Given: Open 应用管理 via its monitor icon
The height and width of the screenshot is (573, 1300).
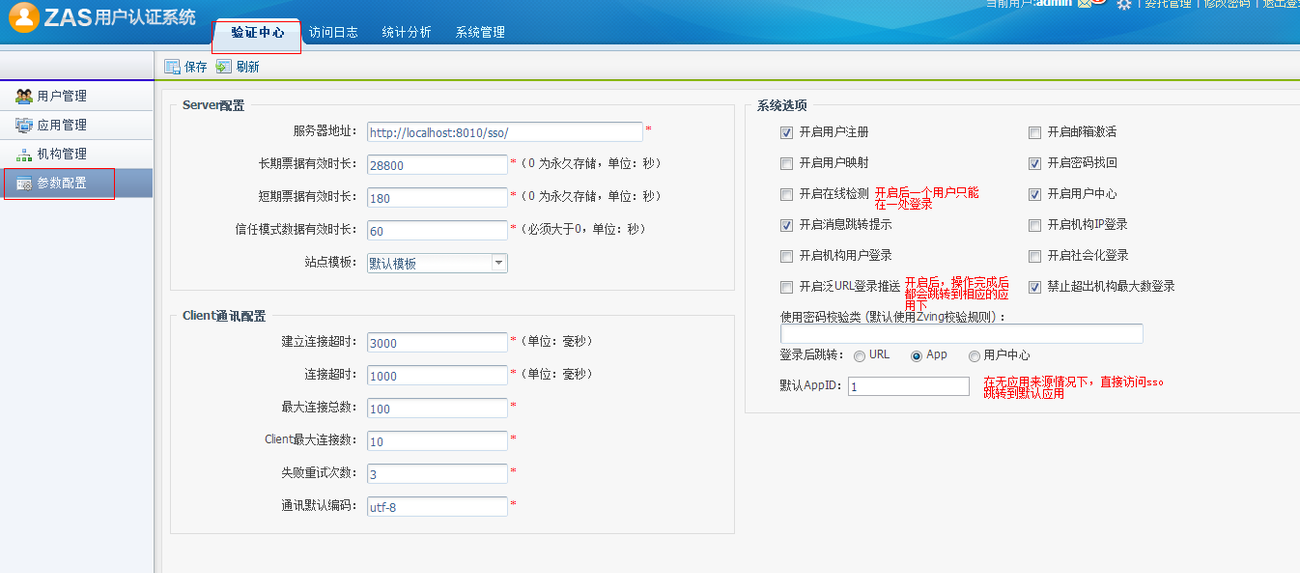Looking at the screenshot, I should [x=24, y=125].
